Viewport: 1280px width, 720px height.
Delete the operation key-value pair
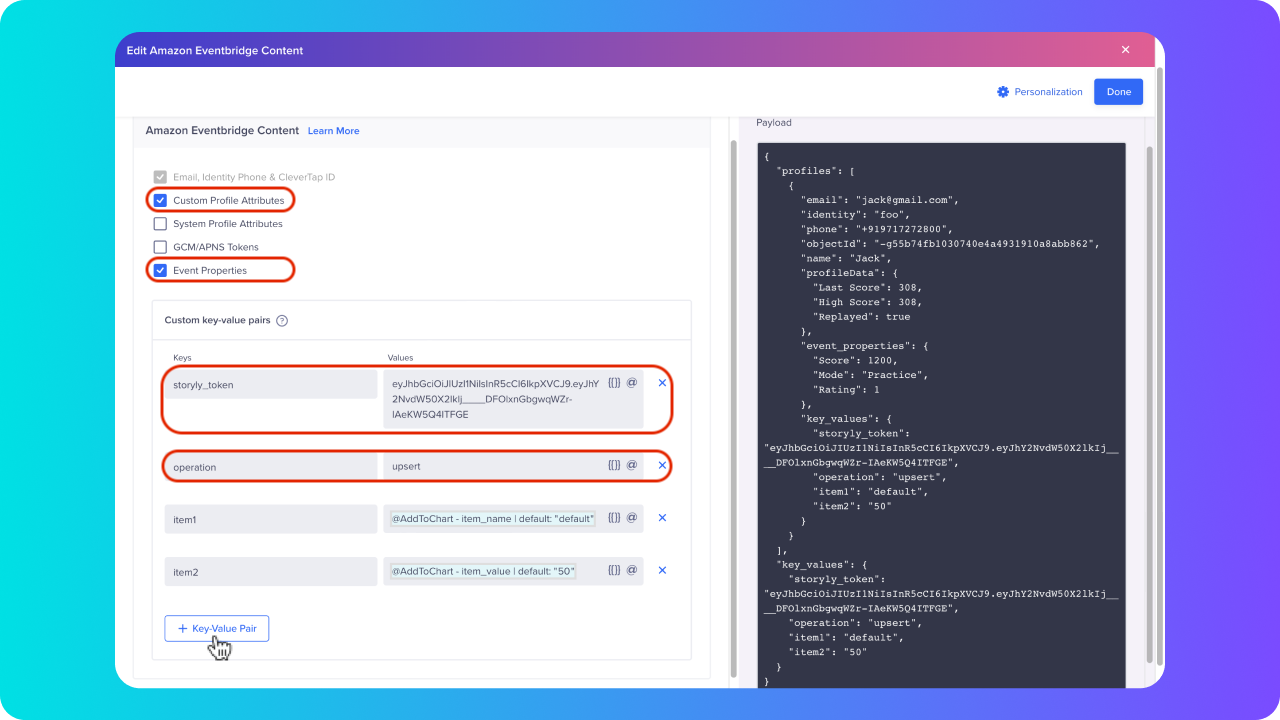coord(662,465)
